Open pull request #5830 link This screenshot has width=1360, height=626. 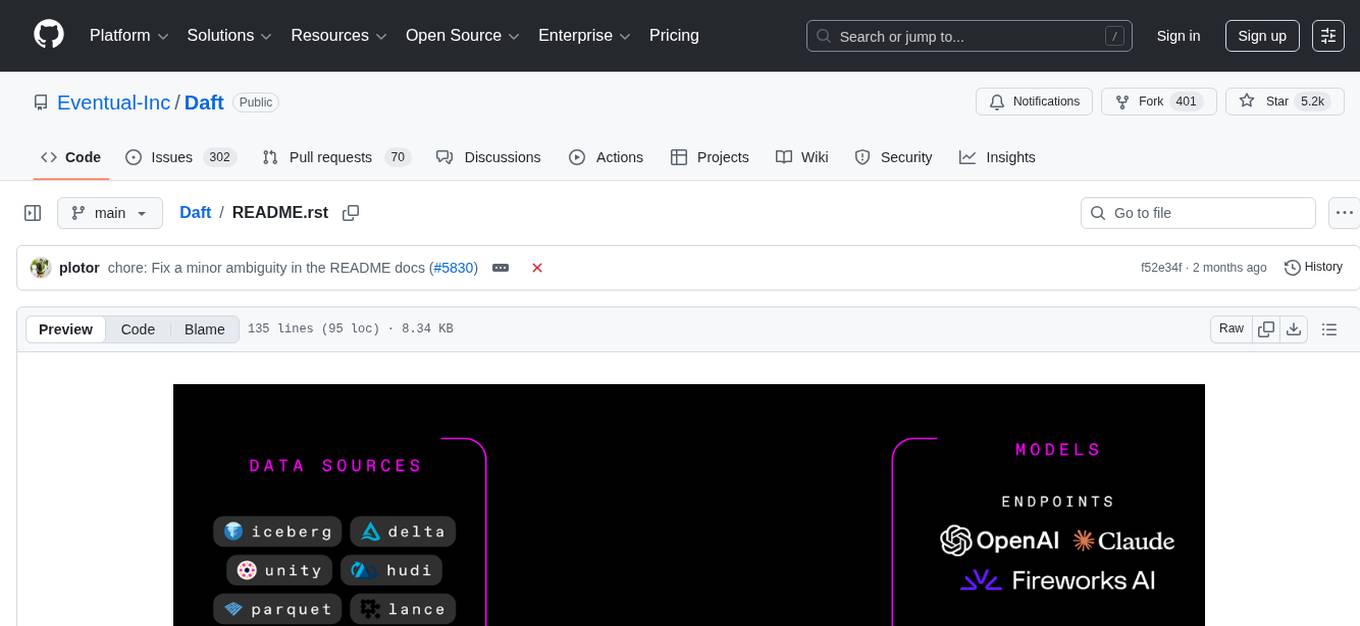454,268
